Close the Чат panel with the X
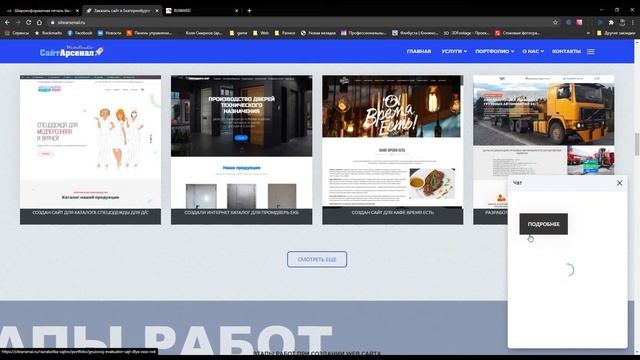640x360 pixels. pos(620,183)
